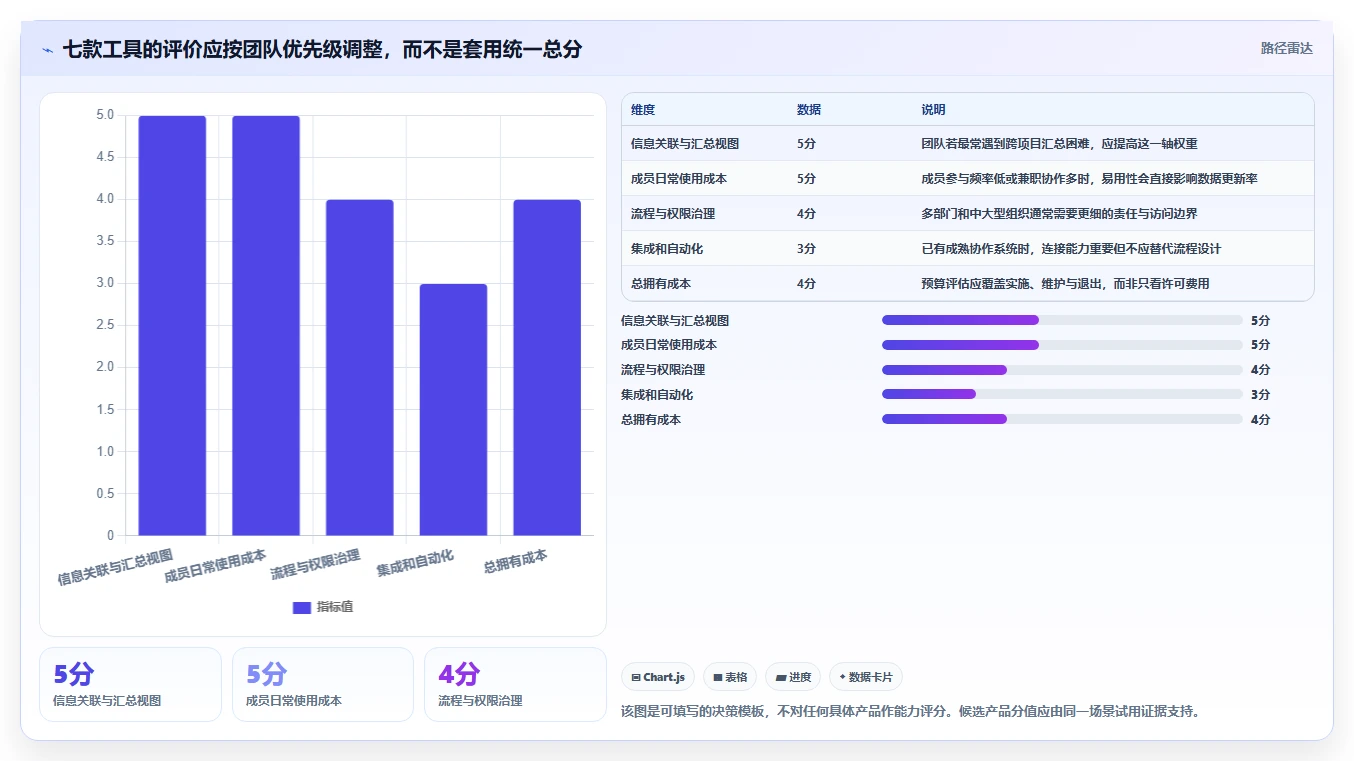Click the 信息关联与汇总视图 label in the progress list

click(675, 320)
